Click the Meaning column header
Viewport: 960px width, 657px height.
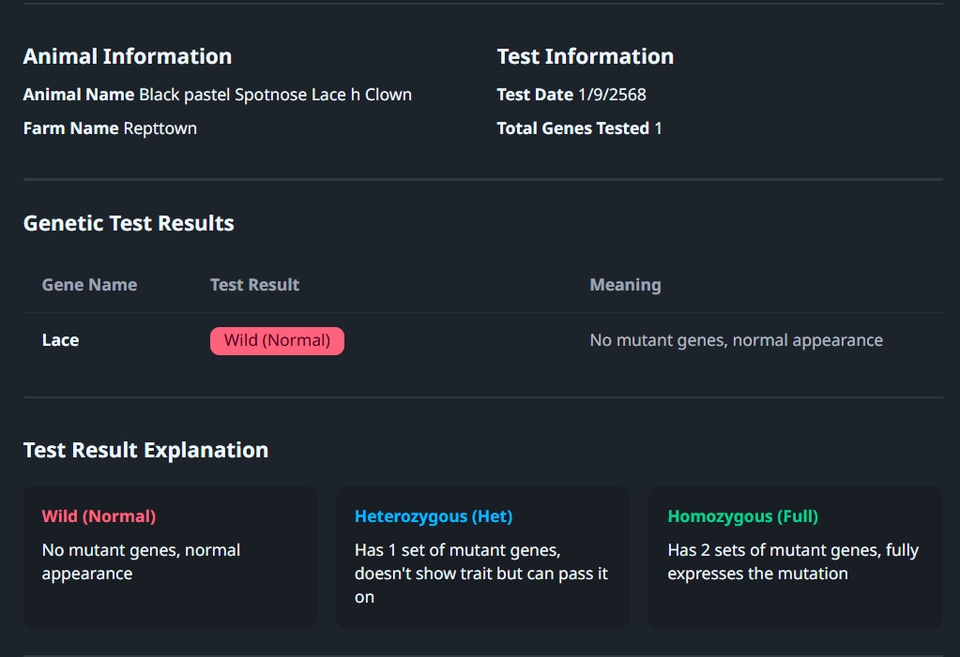[625, 285]
